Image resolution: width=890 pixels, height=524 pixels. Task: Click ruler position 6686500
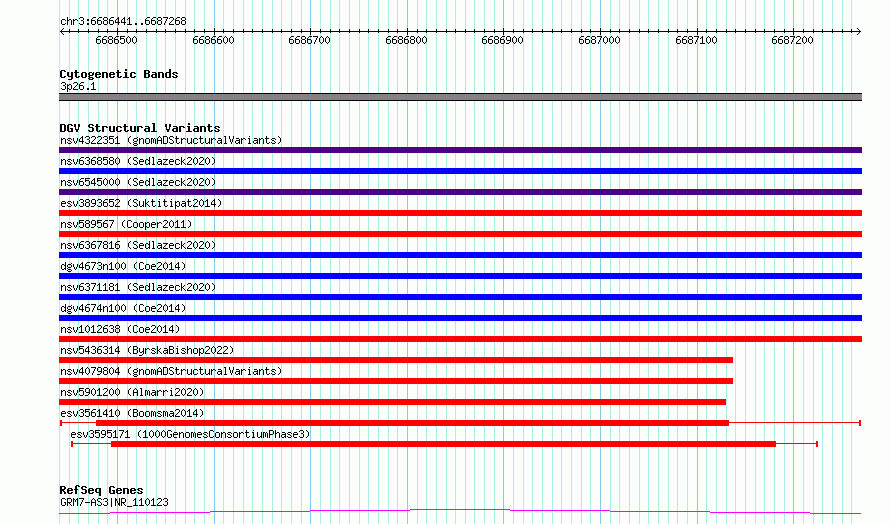click(116, 40)
